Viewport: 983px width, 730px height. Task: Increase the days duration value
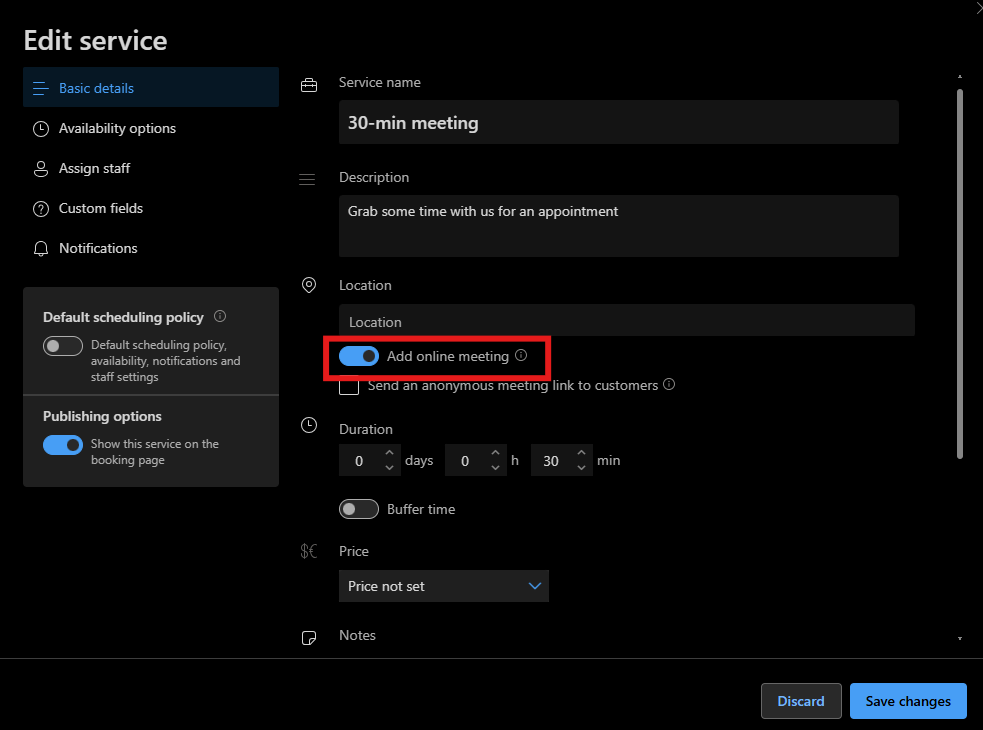(x=389, y=453)
